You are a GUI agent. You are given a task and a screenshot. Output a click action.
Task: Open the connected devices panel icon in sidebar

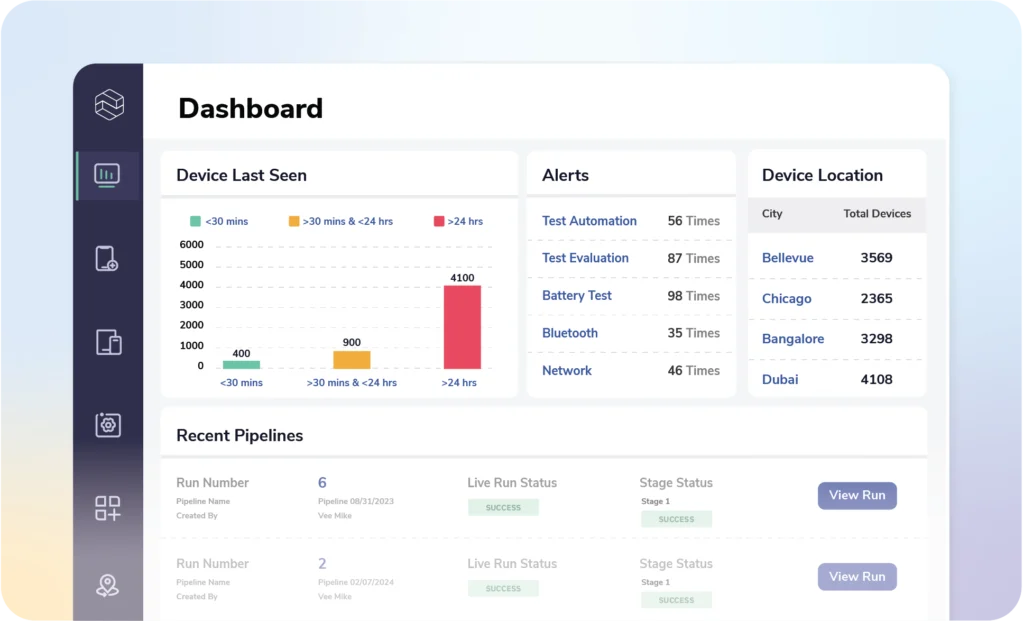[107, 341]
